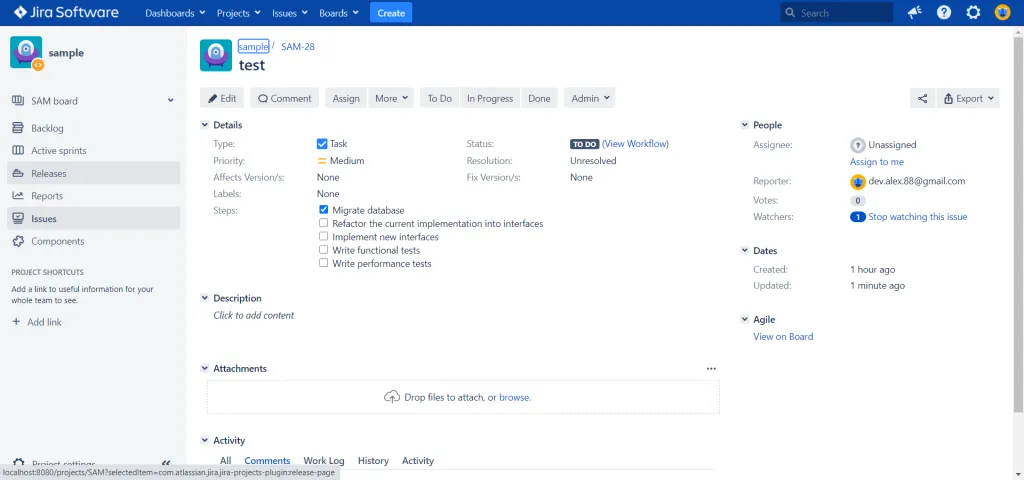This screenshot has width=1024, height=480.
Task: Open the Projects dropdown menu
Action: click(x=238, y=12)
